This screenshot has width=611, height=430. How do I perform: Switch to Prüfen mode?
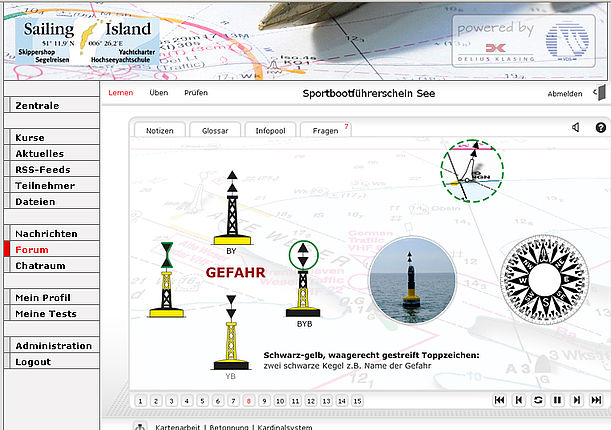pyautogui.click(x=196, y=93)
